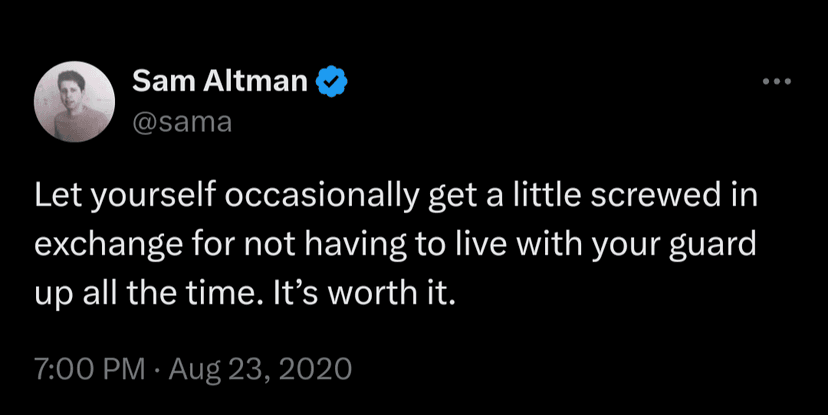The height and width of the screenshot is (415, 828).
Task: Click the separator dot between time and date
Action: click(x=160, y=368)
